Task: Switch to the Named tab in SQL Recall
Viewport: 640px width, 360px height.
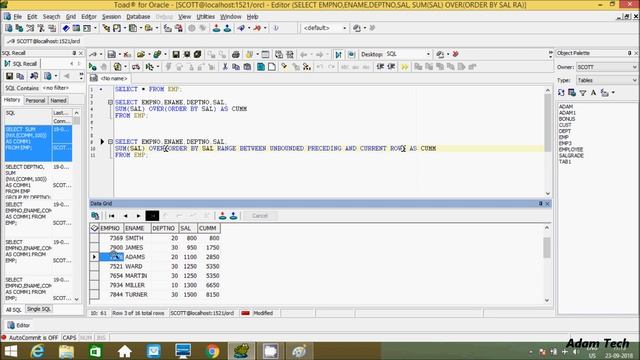Action: [58, 100]
